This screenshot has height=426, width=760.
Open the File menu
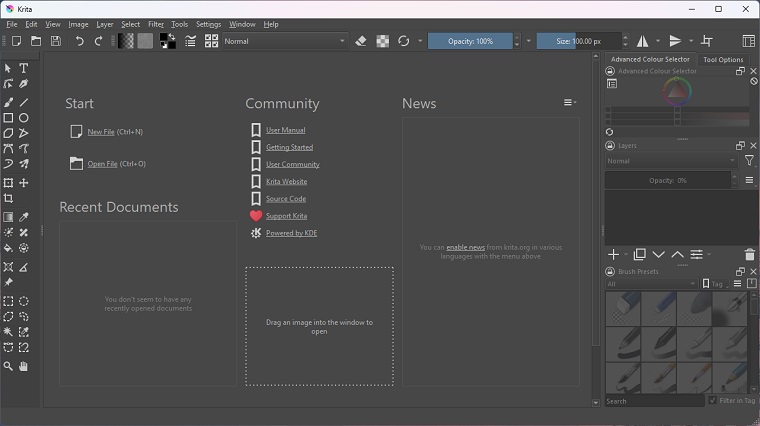(12, 24)
